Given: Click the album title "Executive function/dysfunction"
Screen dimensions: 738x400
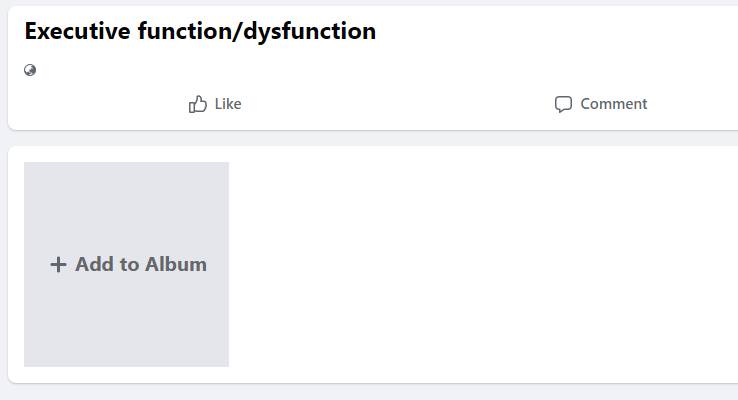Looking at the screenshot, I should pyautogui.click(x=200, y=31).
